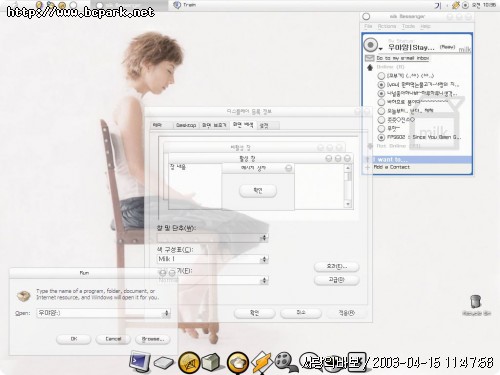The width and height of the screenshot is (500, 375).
Task: Click the envelope email icon in Messenger
Action: 369,58
